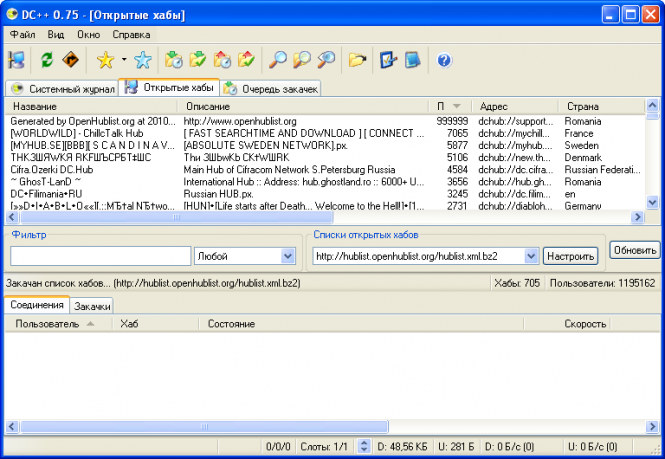This screenshot has width=665, height=459.
Task: Open settings checklist icon in toolbar
Action: 388,60
